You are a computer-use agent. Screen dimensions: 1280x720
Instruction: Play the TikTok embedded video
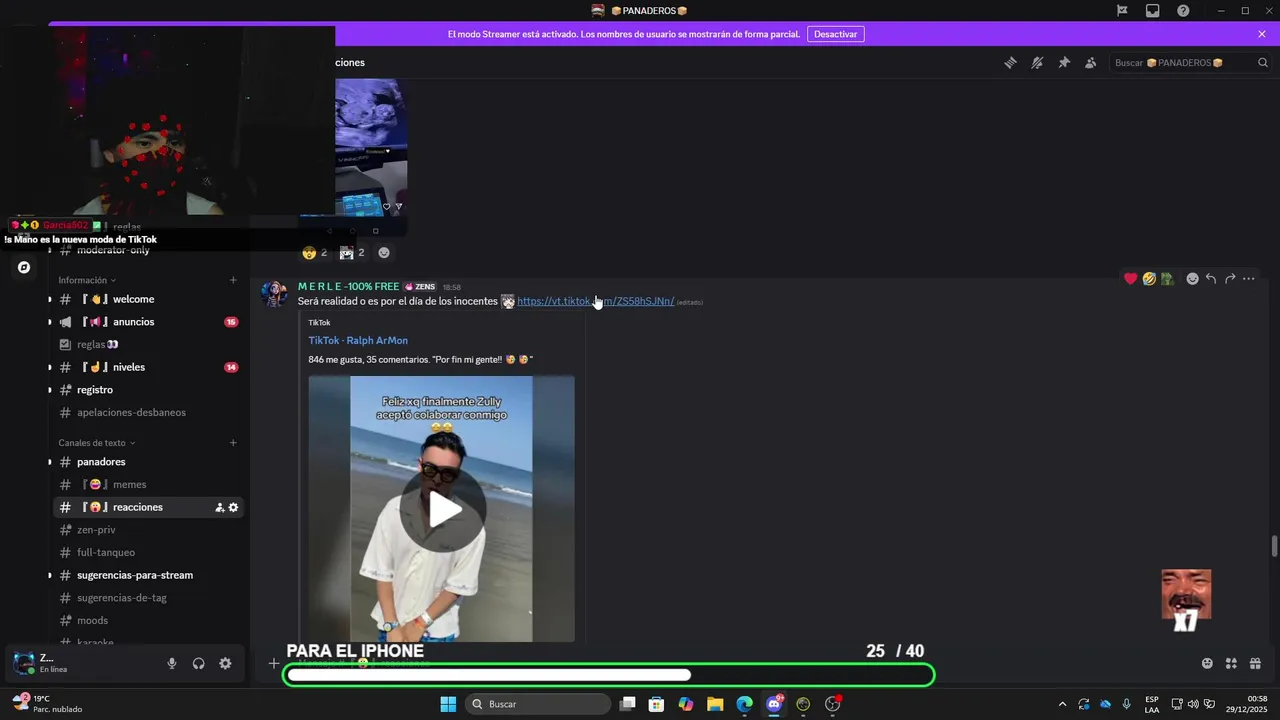(x=442, y=509)
